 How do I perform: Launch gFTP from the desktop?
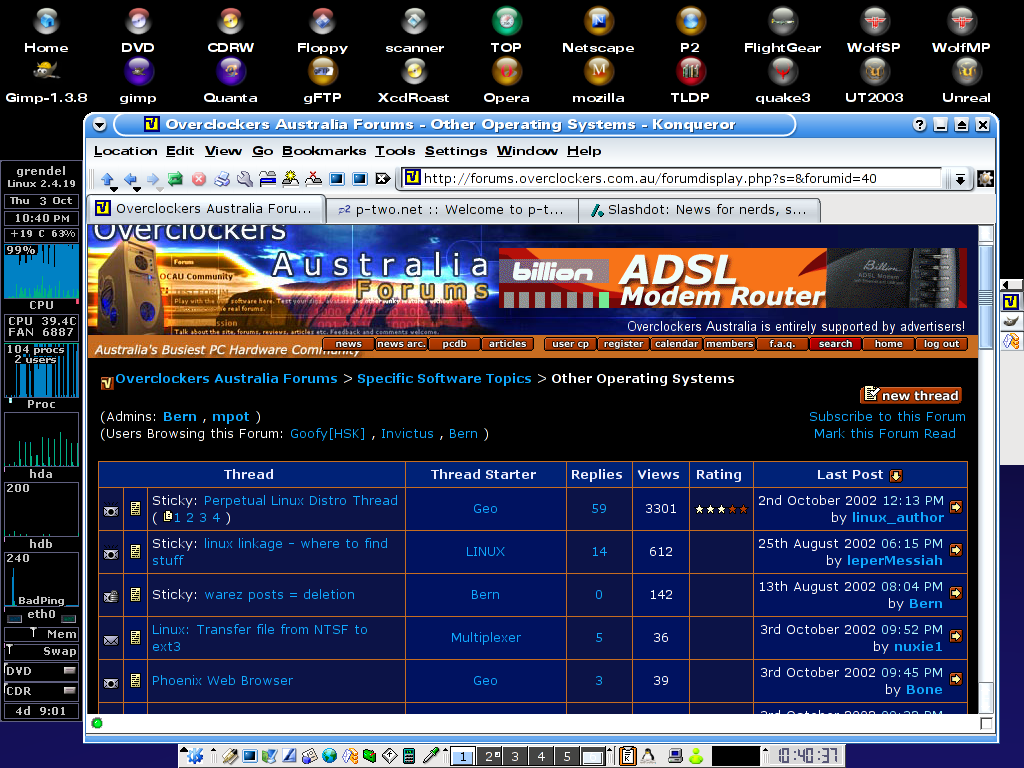click(x=323, y=81)
